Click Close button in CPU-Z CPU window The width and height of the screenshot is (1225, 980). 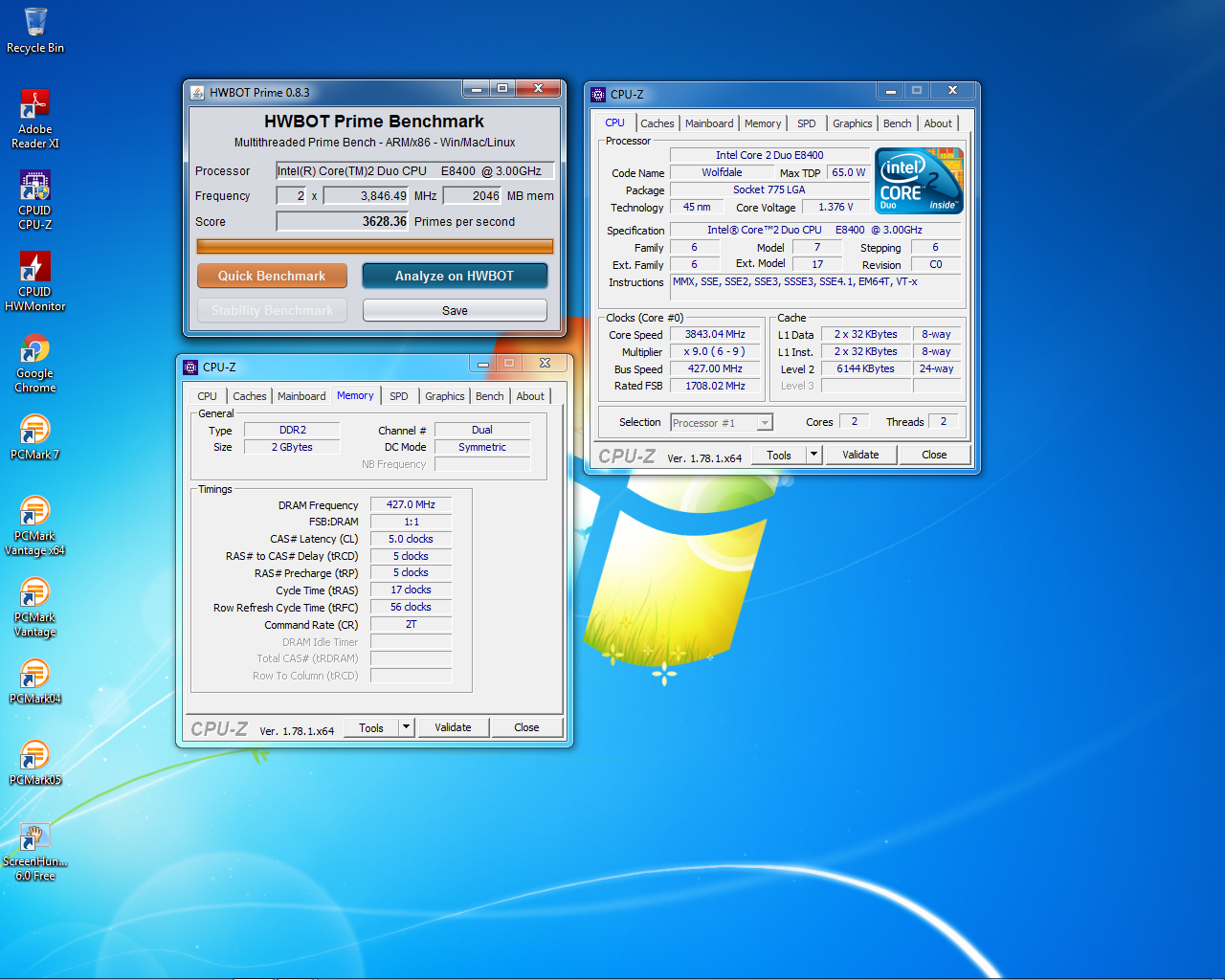(934, 455)
